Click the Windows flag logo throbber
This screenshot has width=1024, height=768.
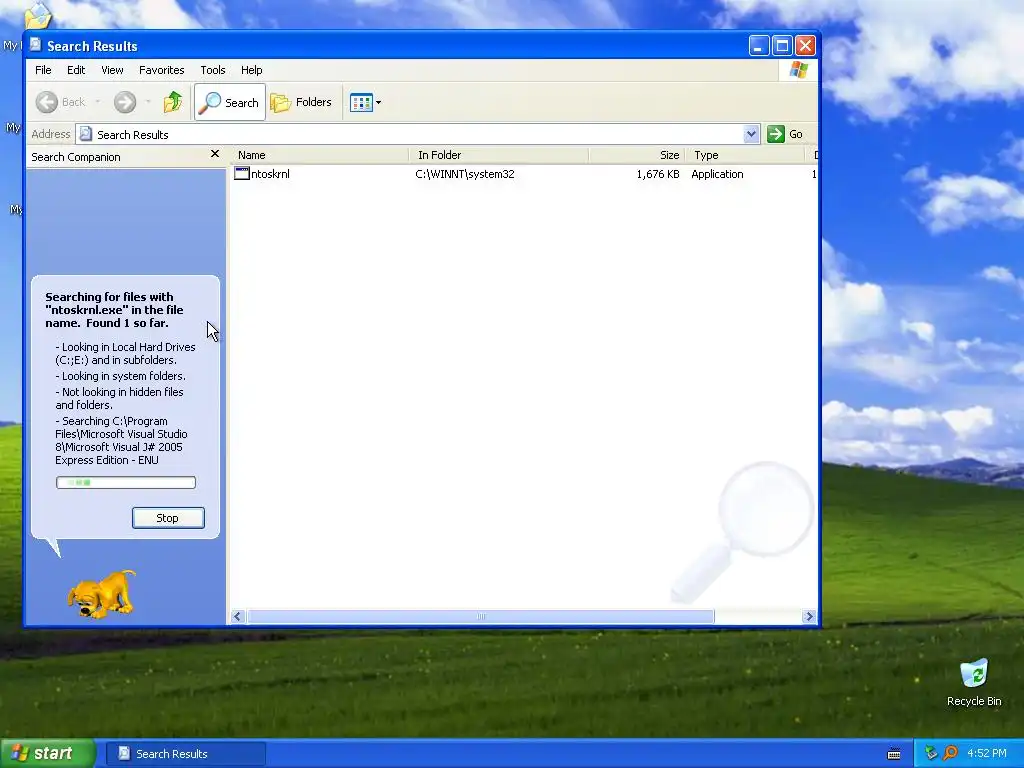[x=798, y=70]
